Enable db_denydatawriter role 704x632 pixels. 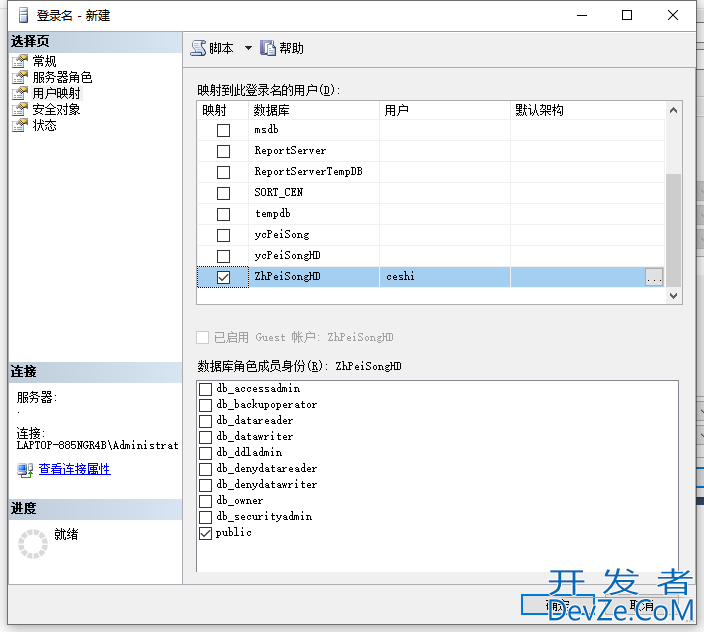205,485
